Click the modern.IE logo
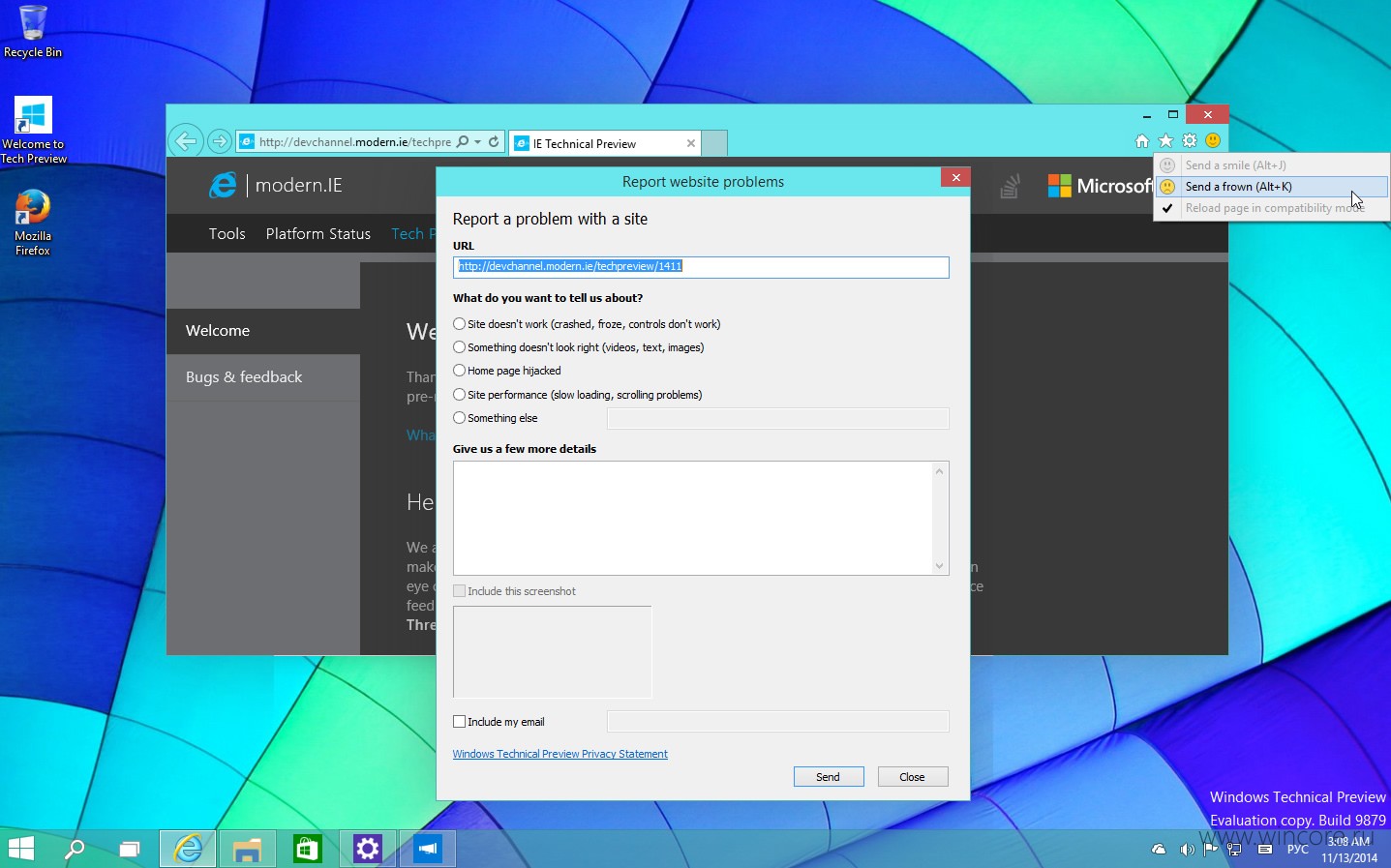 tap(276, 185)
